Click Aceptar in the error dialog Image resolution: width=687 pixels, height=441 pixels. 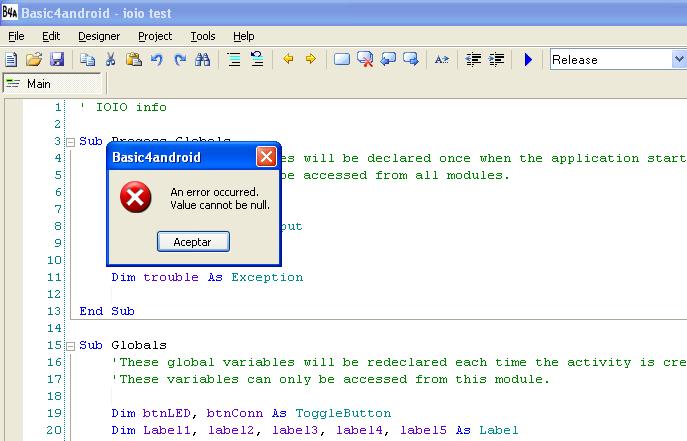click(193, 242)
